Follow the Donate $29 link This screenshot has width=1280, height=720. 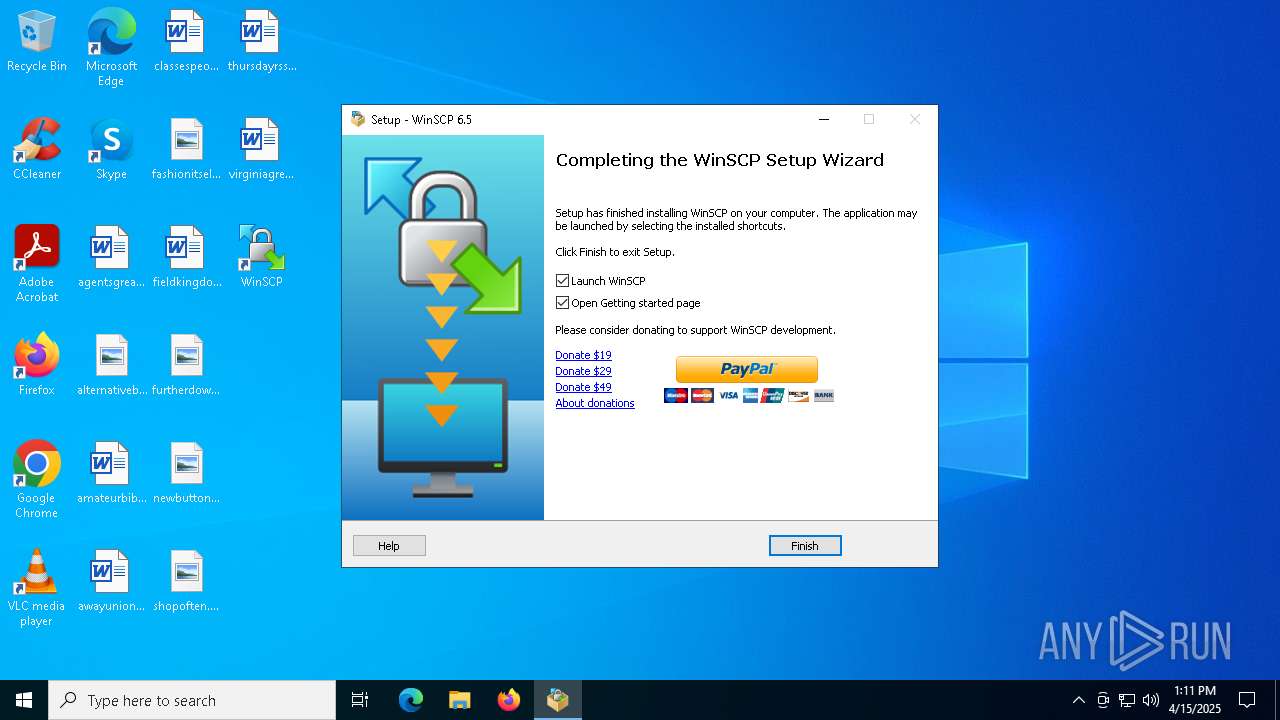[x=583, y=371]
